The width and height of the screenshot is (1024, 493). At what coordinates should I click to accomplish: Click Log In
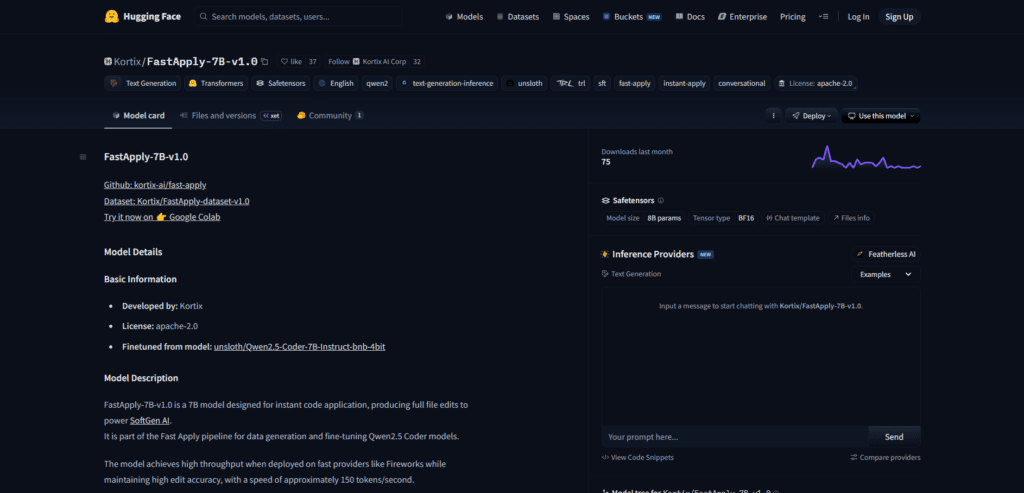pyautogui.click(x=858, y=17)
